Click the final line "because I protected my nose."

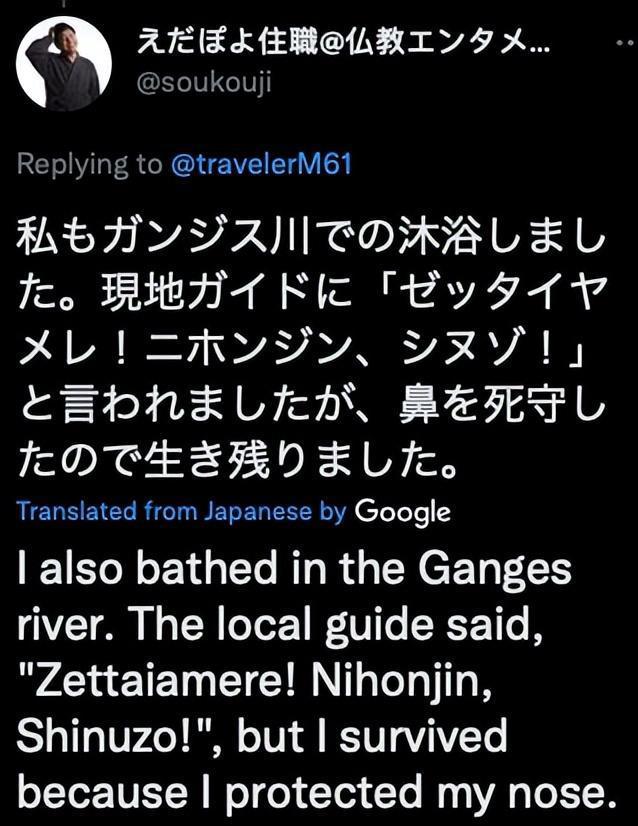(312, 792)
